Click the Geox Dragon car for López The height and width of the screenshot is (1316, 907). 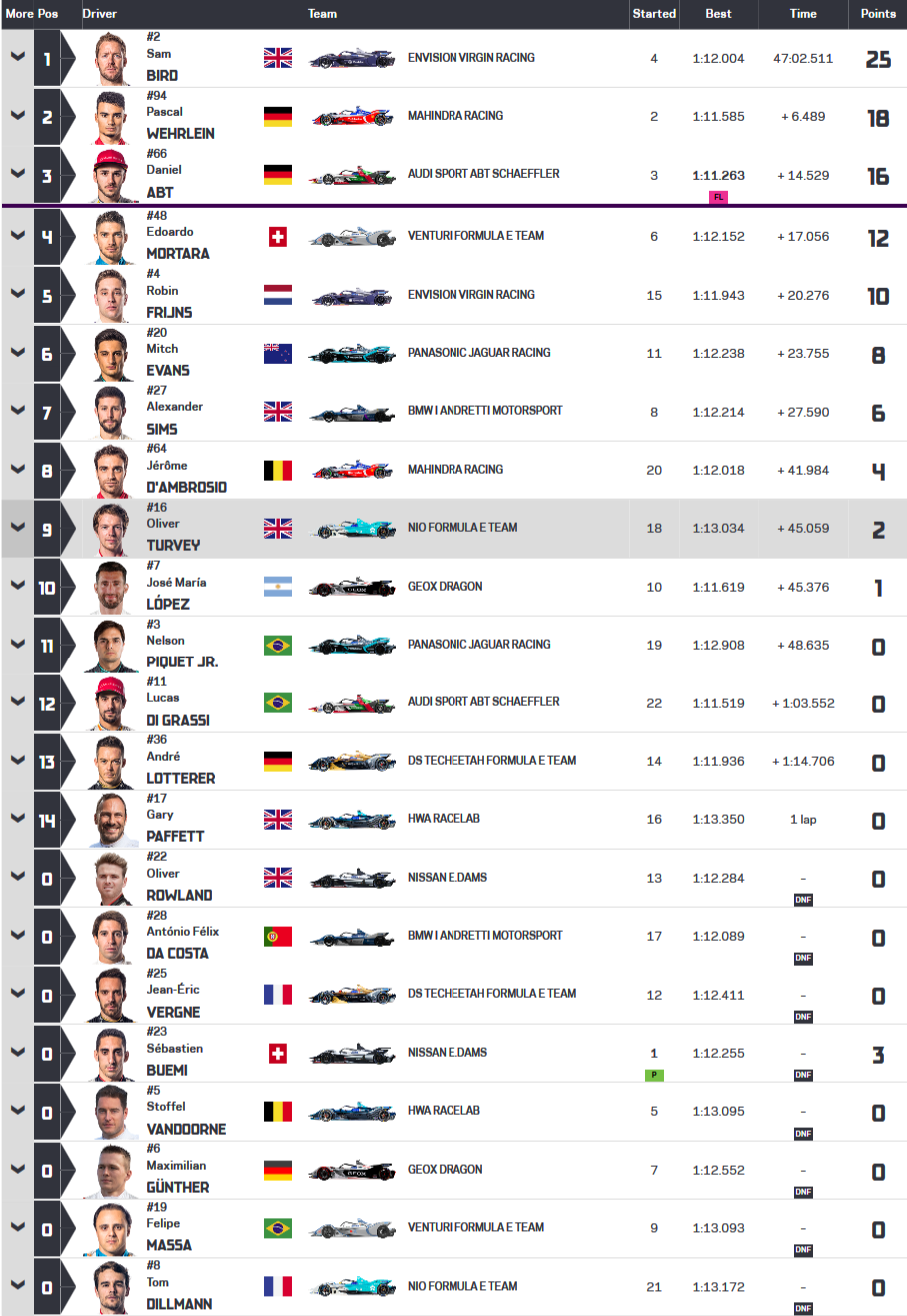pos(352,588)
